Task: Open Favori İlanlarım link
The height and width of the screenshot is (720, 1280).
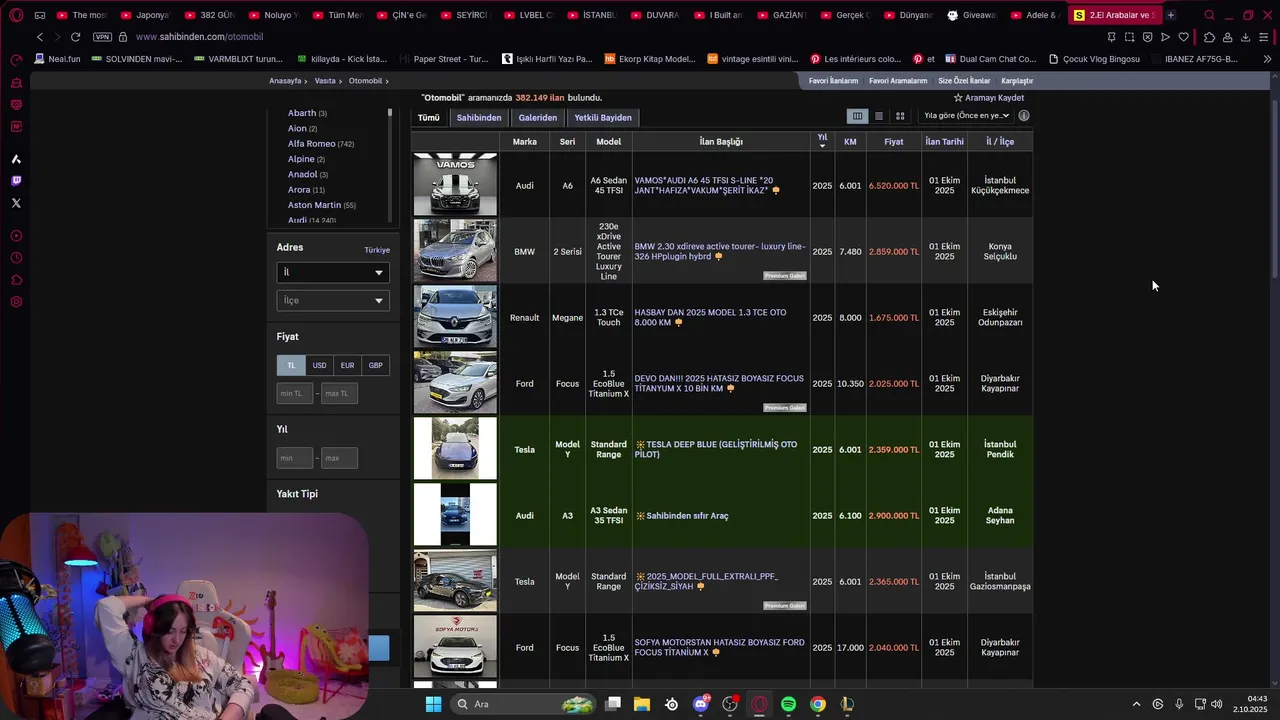Action: [833, 81]
